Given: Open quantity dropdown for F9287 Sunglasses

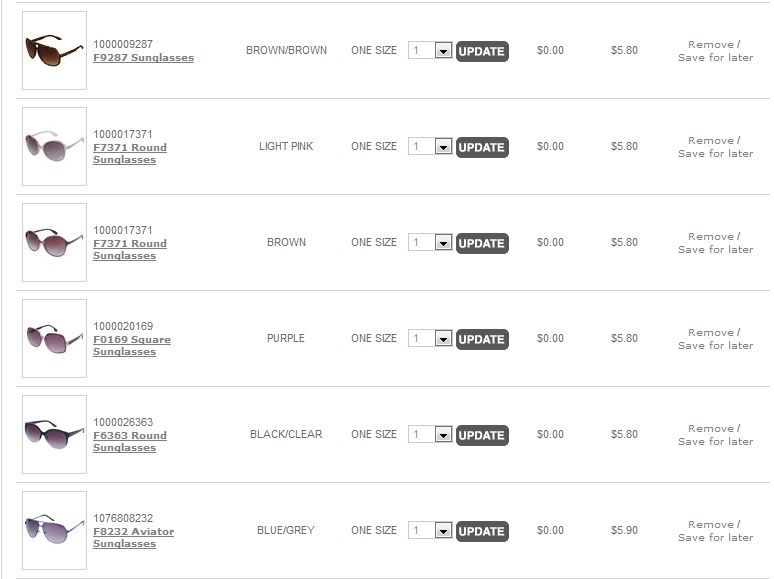Looking at the screenshot, I should [443, 50].
